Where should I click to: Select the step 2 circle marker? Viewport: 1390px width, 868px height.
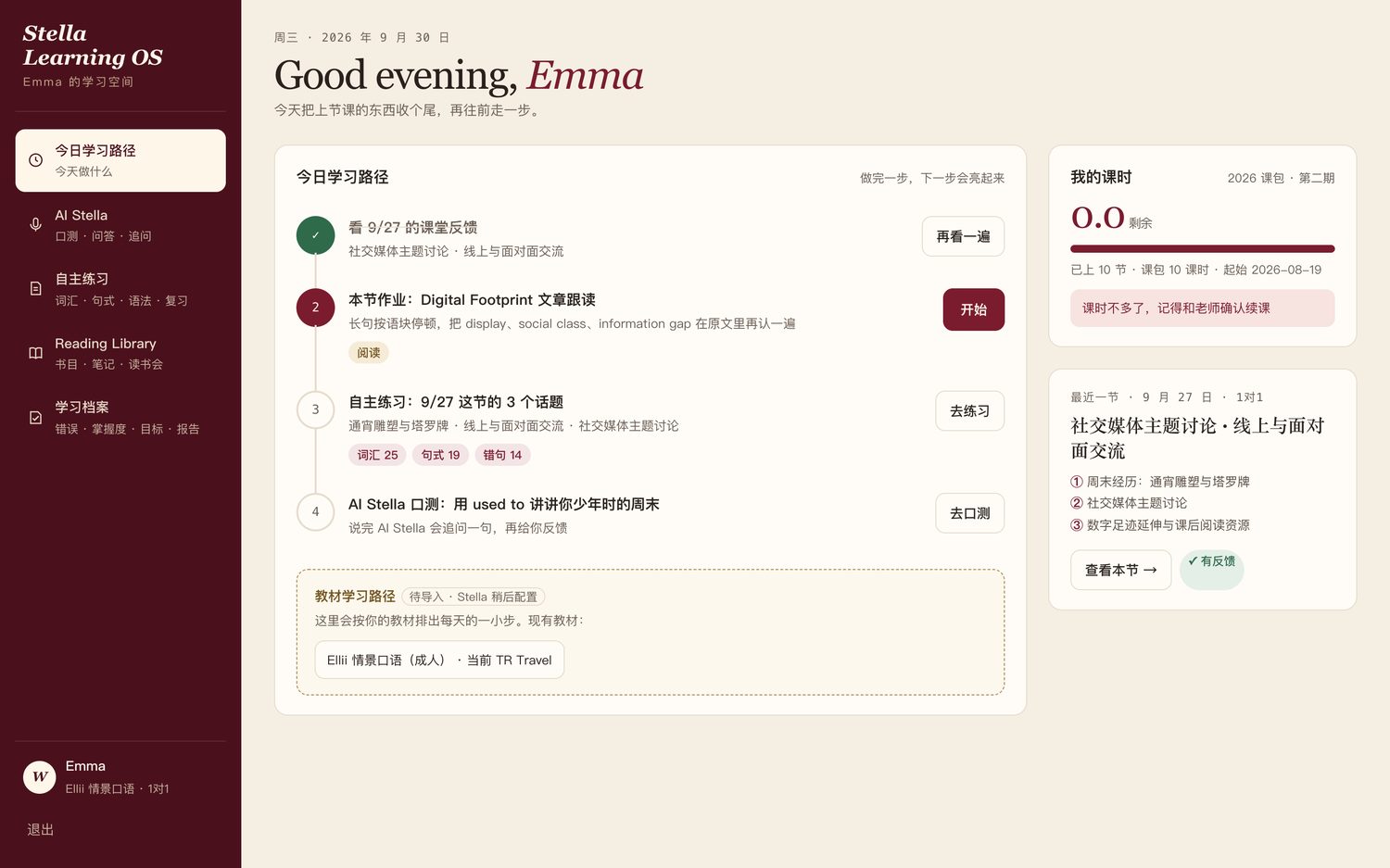pos(315,308)
